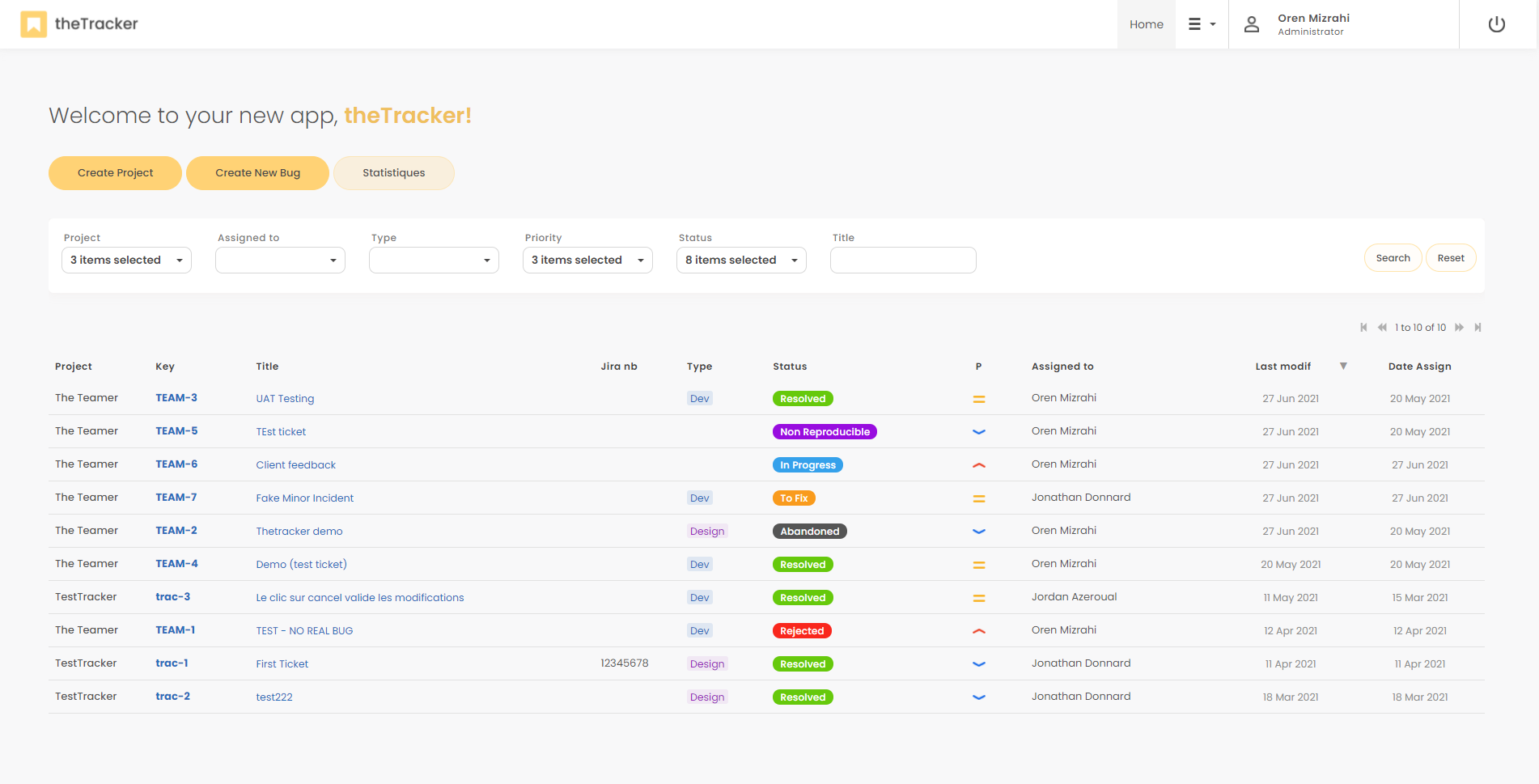Open the hamburger list menu

pos(1201,24)
